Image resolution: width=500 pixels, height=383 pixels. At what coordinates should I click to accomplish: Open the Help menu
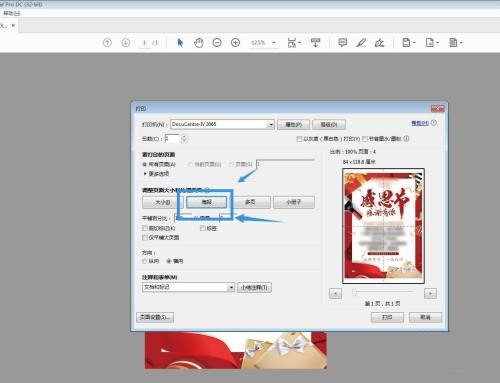pos(12,13)
